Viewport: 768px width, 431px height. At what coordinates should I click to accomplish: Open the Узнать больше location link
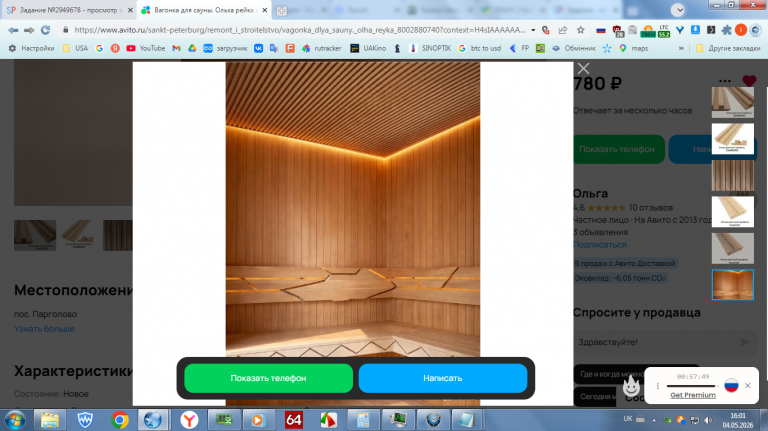pos(44,329)
